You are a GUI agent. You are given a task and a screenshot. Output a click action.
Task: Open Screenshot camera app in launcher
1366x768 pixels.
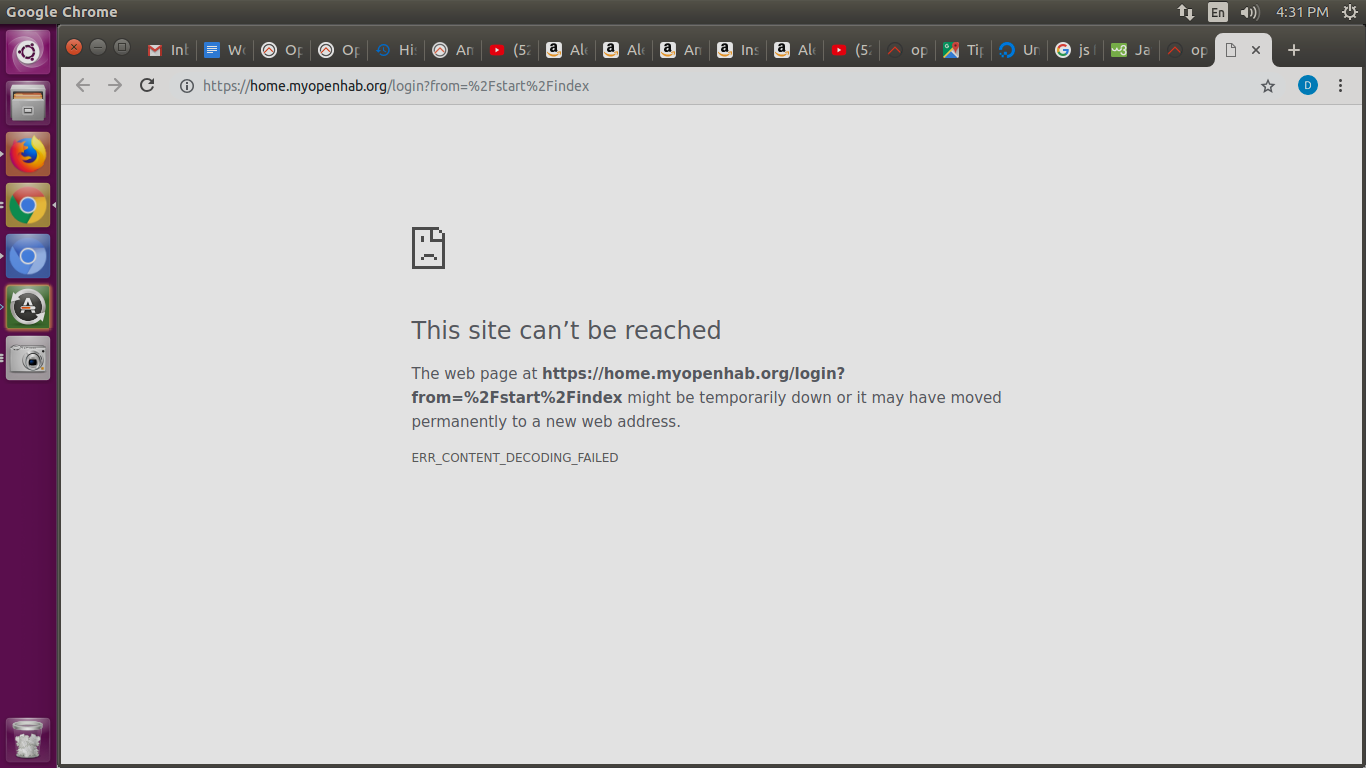[x=28, y=358]
